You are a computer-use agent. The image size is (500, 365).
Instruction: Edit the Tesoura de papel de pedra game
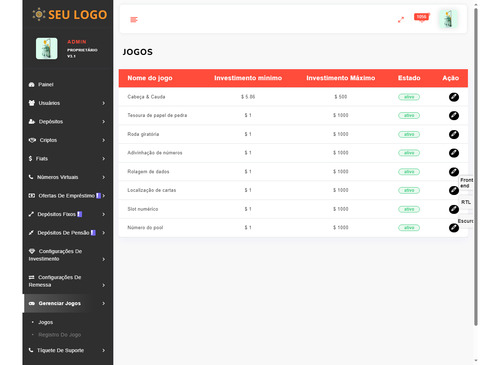(x=454, y=116)
